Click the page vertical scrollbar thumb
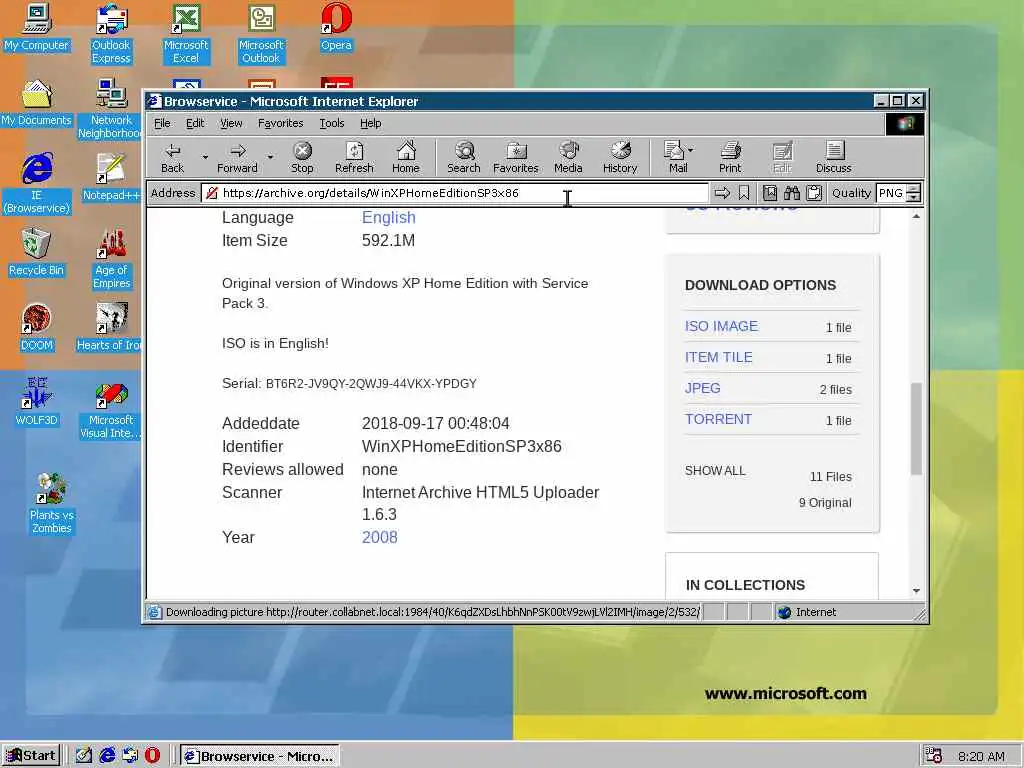 (916, 428)
